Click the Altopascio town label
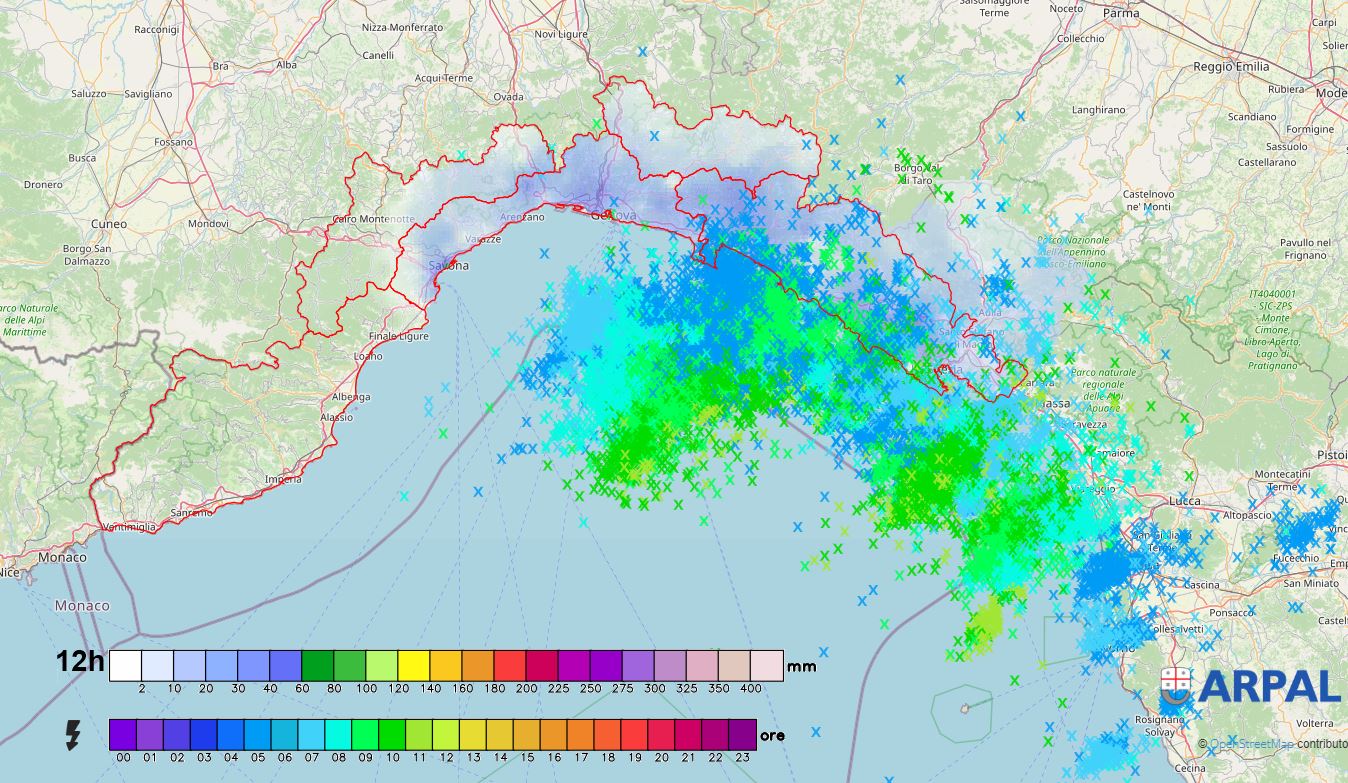 [x=1247, y=517]
